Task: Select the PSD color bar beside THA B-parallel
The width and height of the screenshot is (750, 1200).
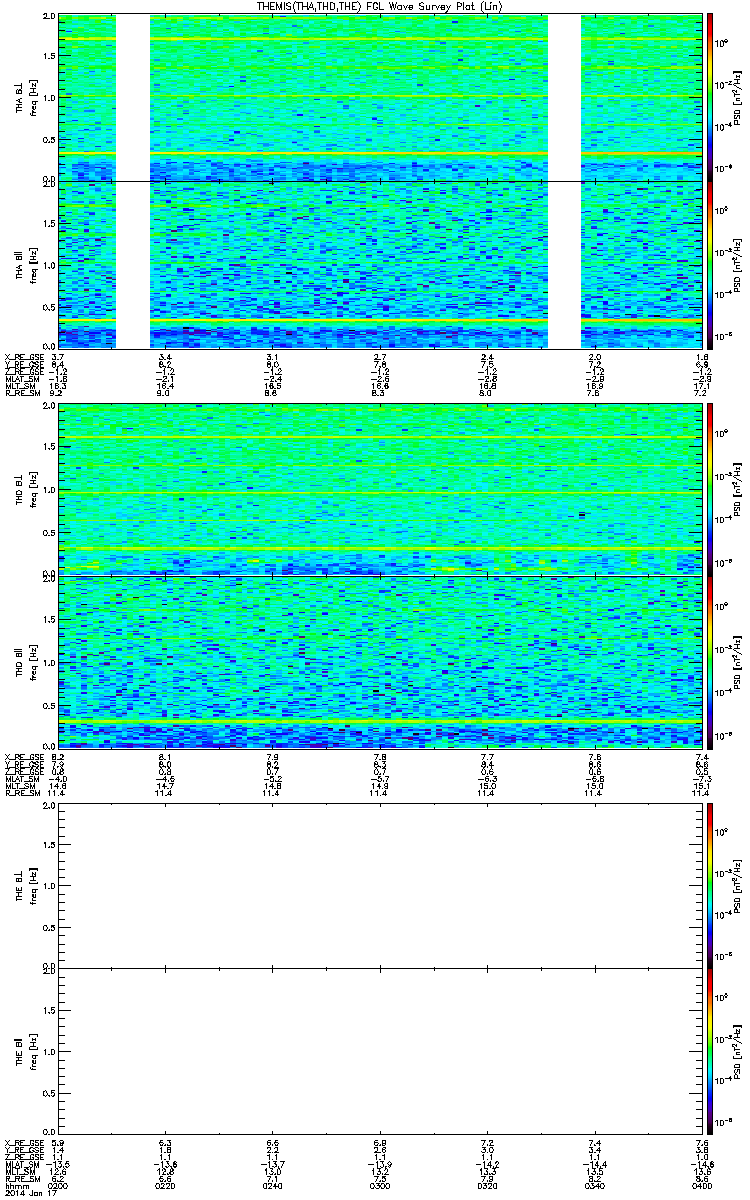Action: 709,265
